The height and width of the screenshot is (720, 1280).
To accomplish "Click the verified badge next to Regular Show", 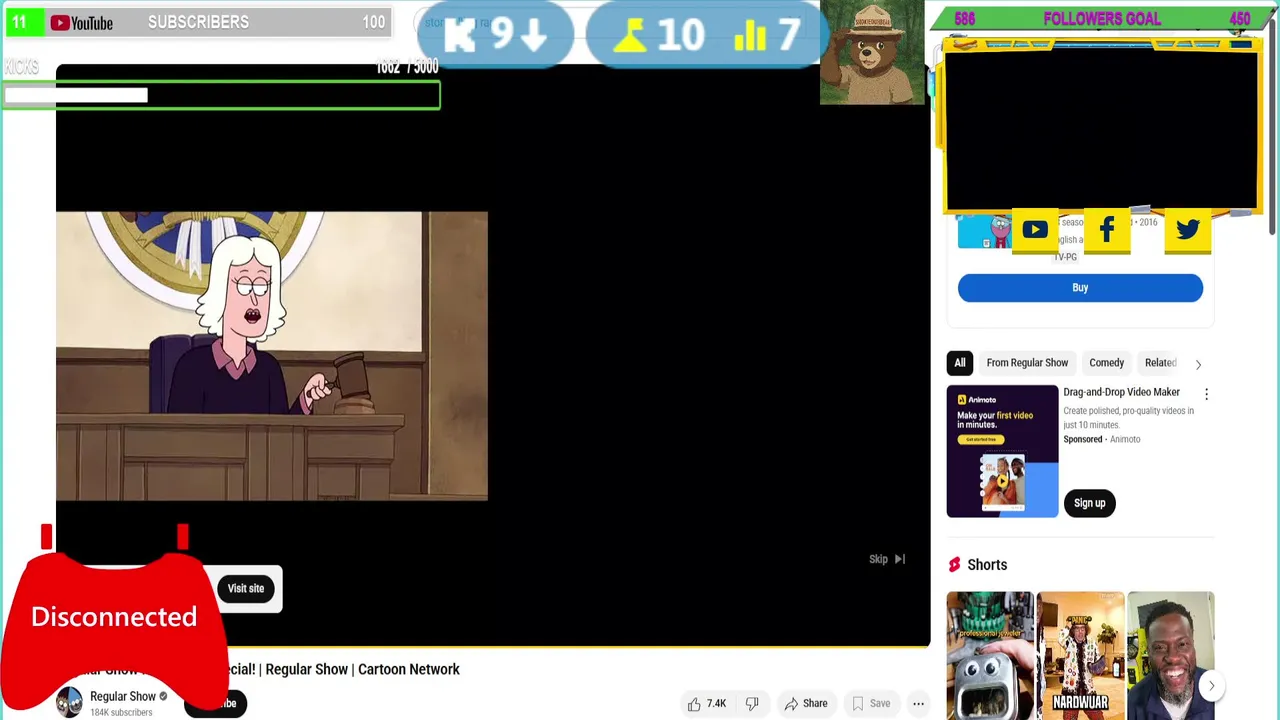I will [163, 696].
